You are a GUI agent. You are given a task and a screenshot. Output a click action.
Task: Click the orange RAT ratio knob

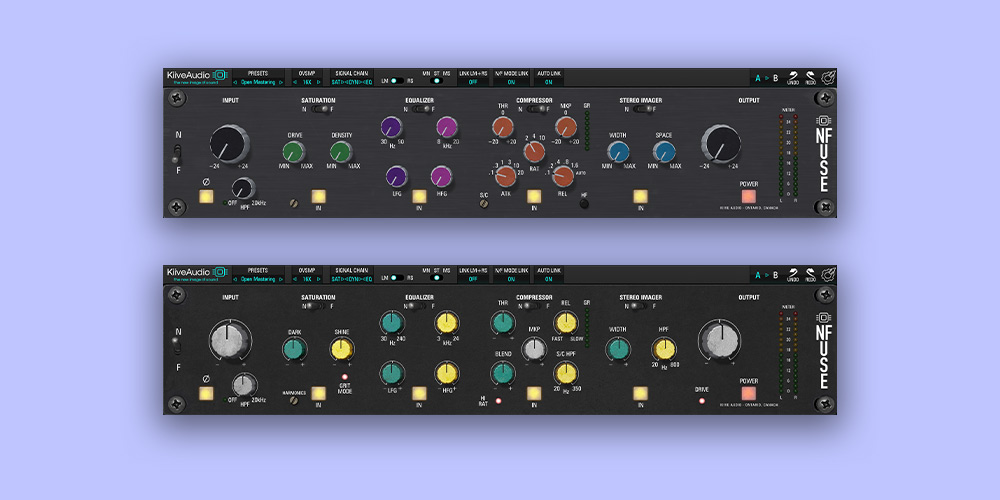click(x=534, y=152)
